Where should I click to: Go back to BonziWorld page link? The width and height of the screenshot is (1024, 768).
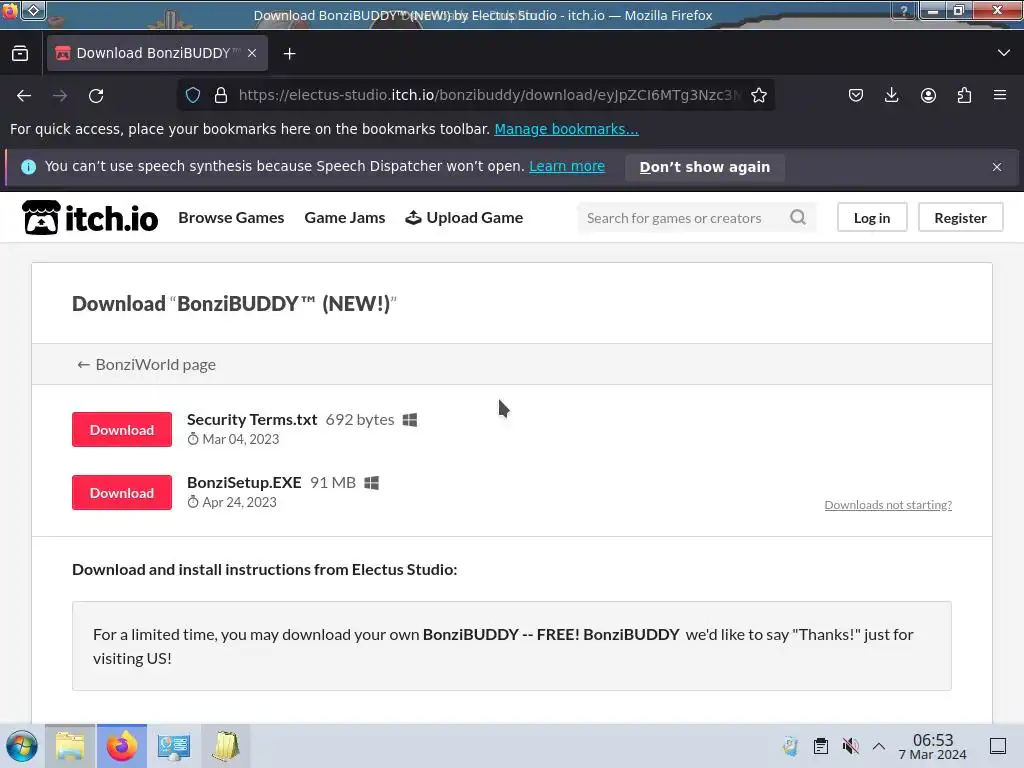coord(146,364)
